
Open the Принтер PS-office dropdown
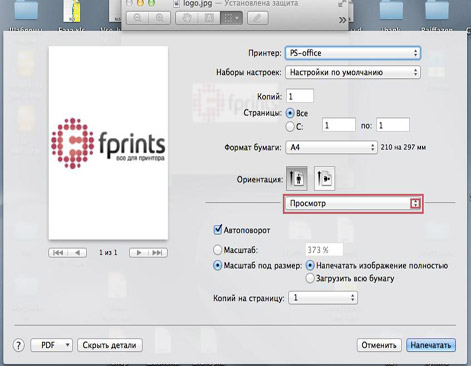(x=353, y=53)
